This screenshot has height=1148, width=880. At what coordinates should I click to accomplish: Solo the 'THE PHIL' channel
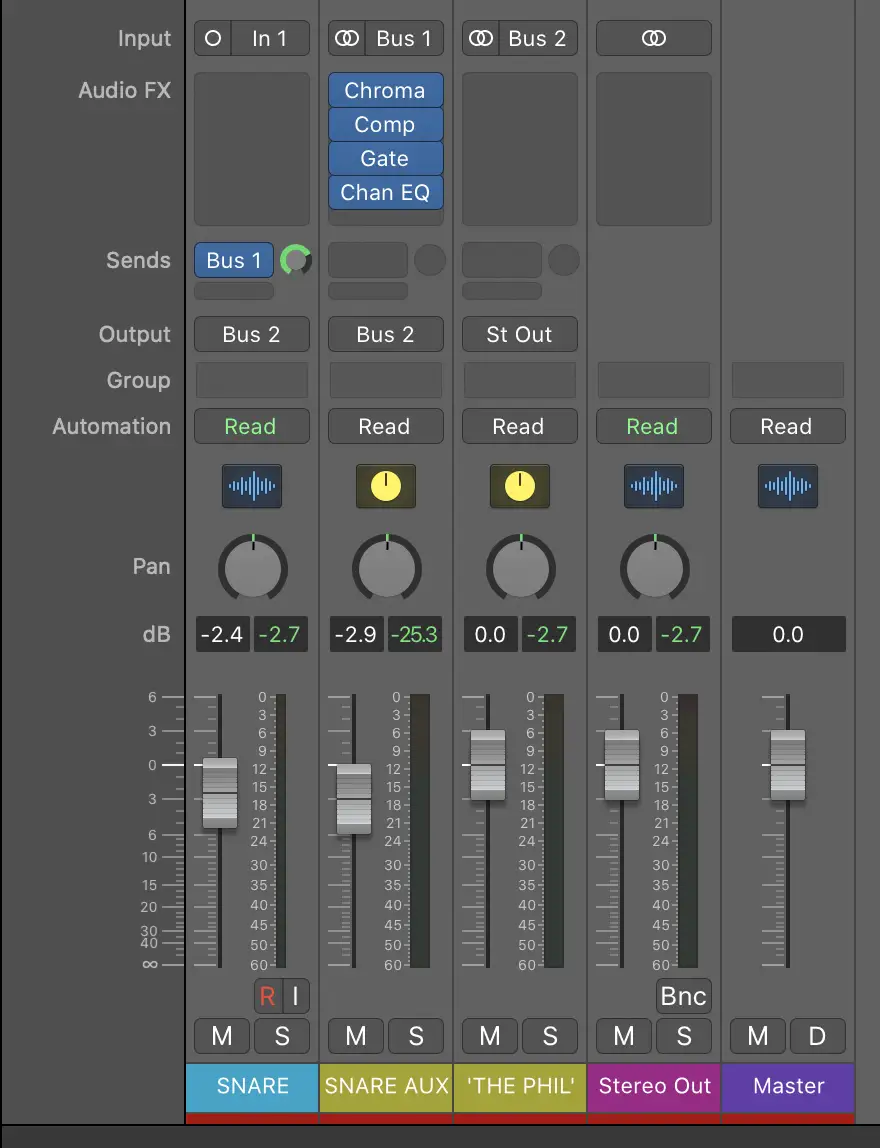[550, 1037]
